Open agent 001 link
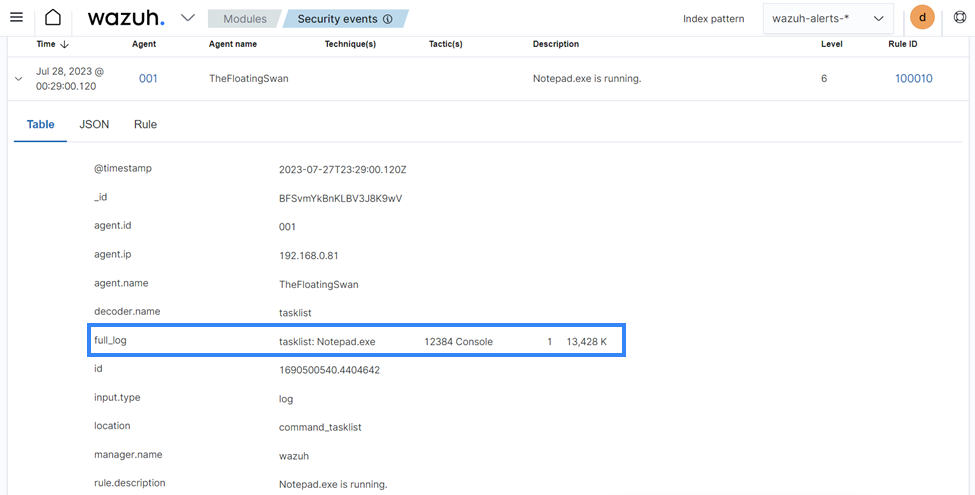The width and height of the screenshot is (975, 495). [x=148, y=79]
